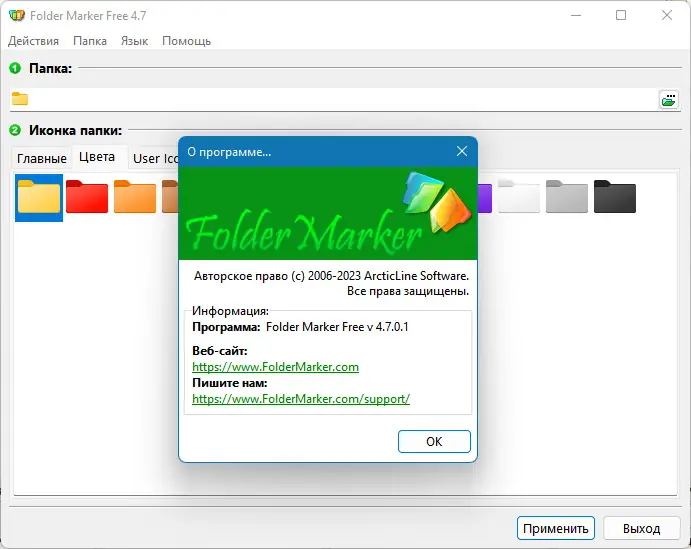Screen dimensions: 691x549
Task: Select the red folder icon
Action: click(87, 197)
